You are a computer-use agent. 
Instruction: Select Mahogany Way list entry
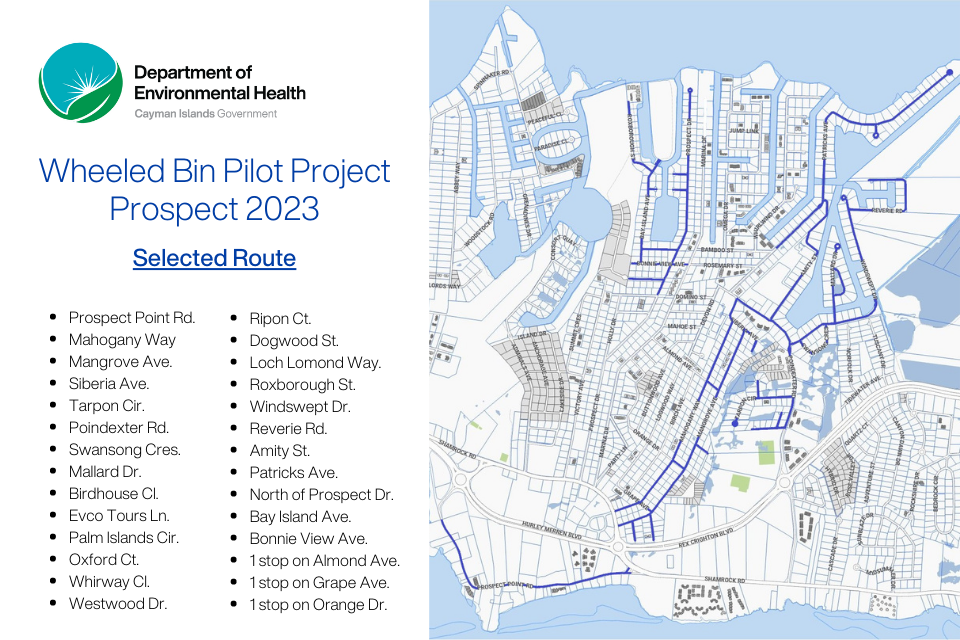[x=122, y=340]
